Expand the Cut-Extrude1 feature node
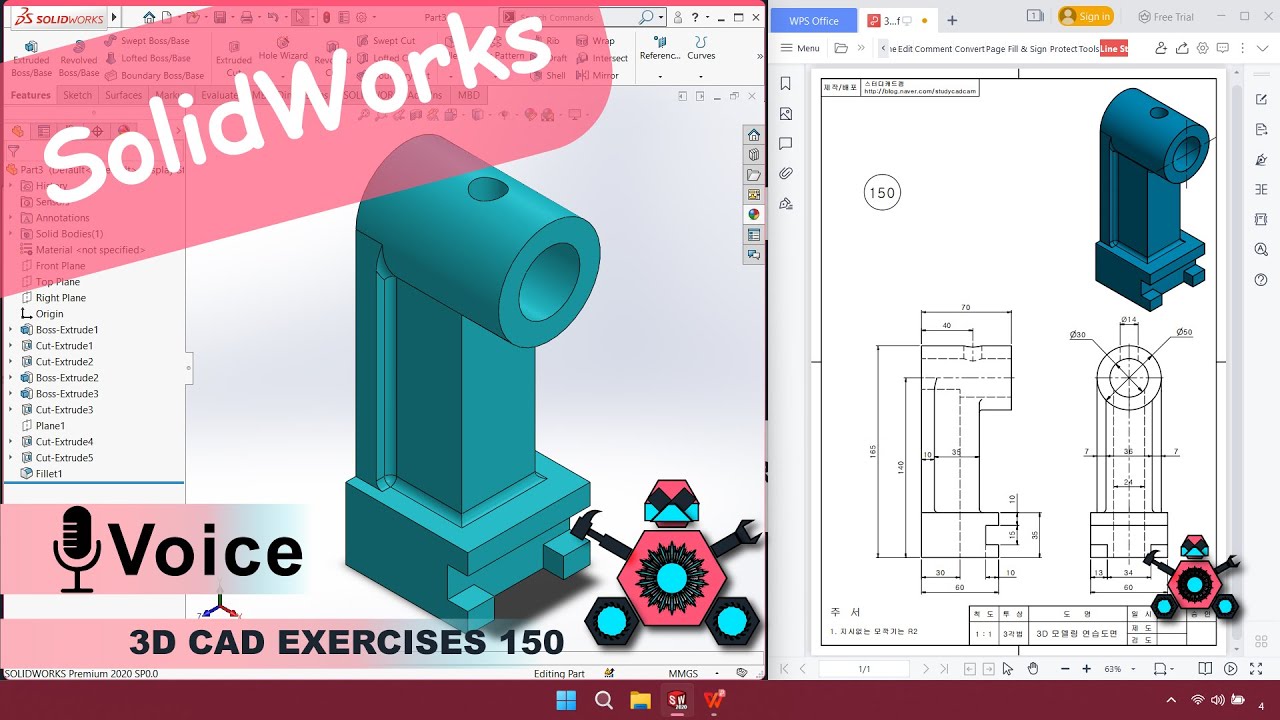The image size is (1280, 720). (x=11, y=346)
